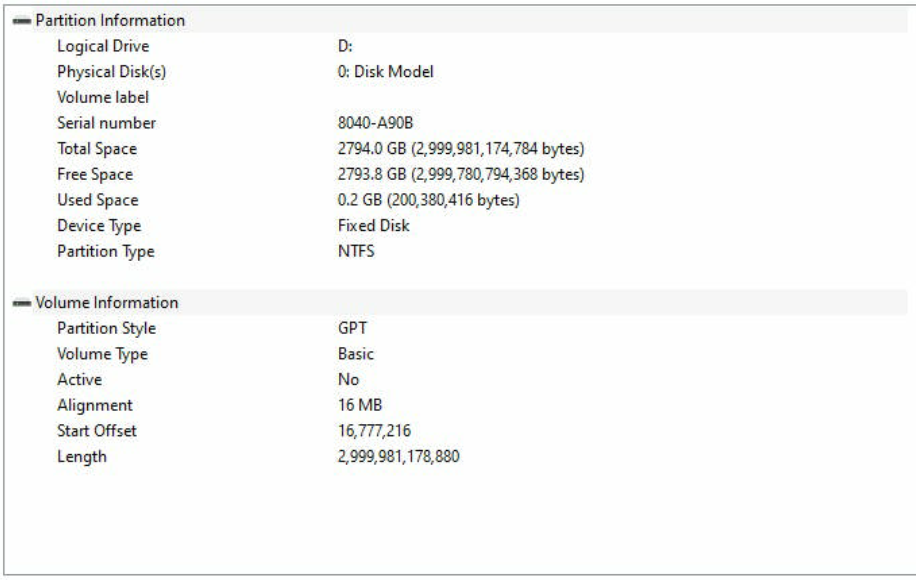Click the Physical Disk(s) label
The image size is (916, 580).
pos(112,72)
